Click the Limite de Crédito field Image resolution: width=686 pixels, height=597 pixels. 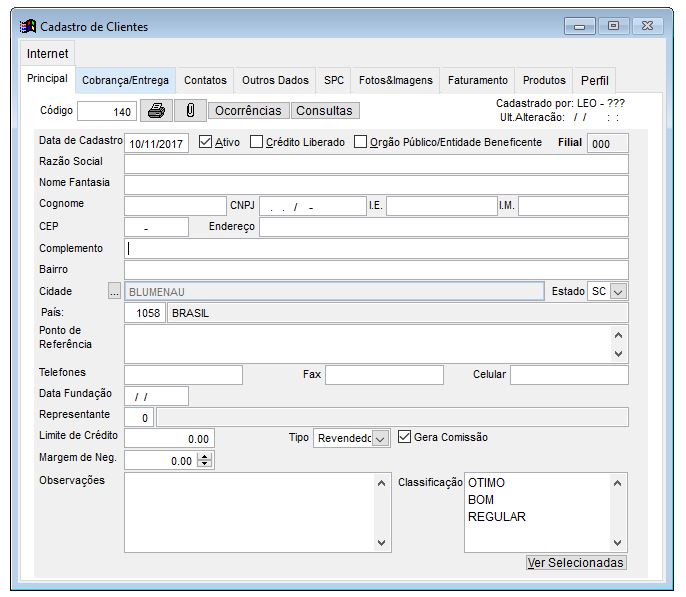point(169,438)
